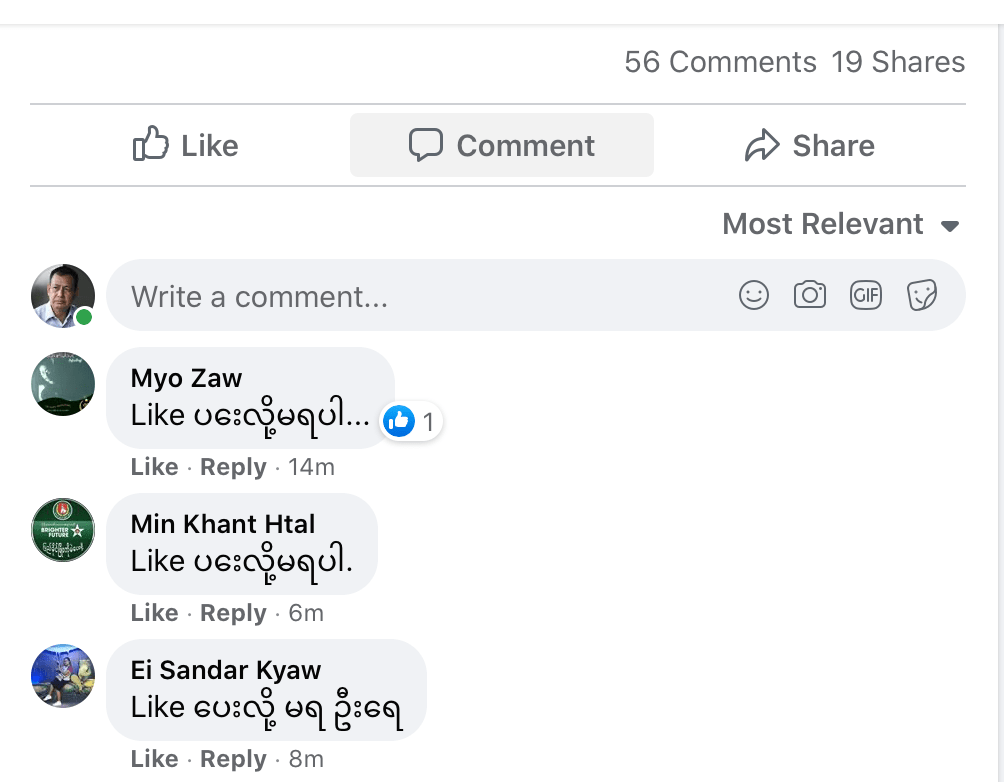Viewport: 1004px width, 782px height.
Task: Attach a photo with the camera icon
Action: (810, 295)
